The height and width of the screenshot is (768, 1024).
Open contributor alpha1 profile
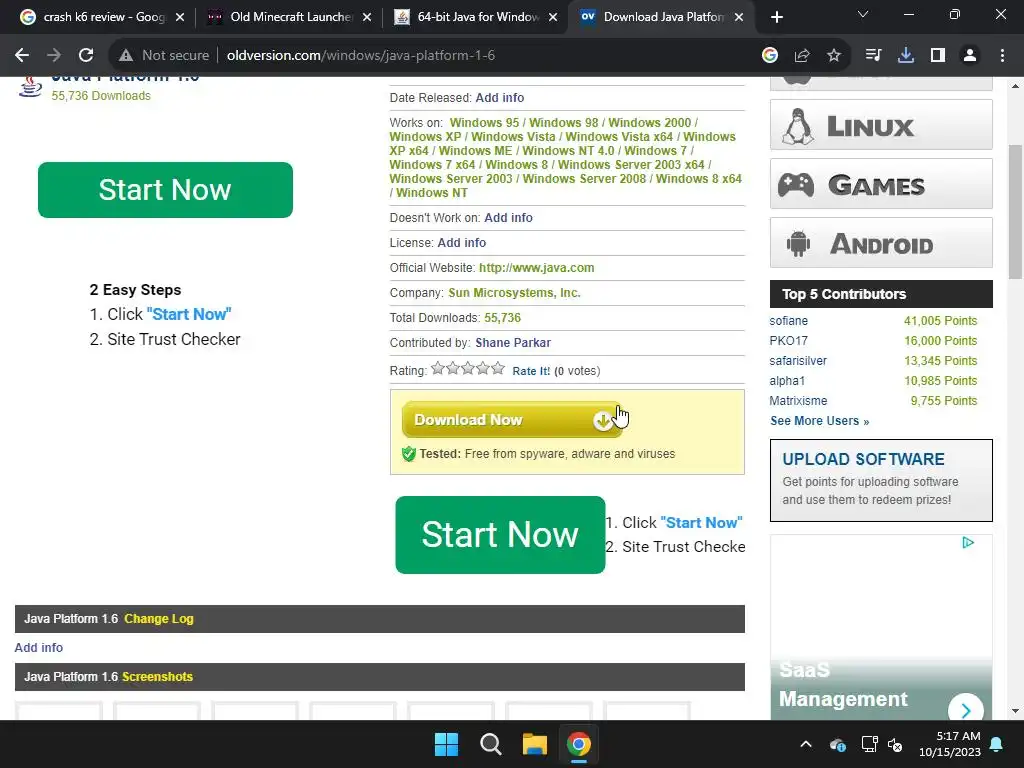click(787, 381)
